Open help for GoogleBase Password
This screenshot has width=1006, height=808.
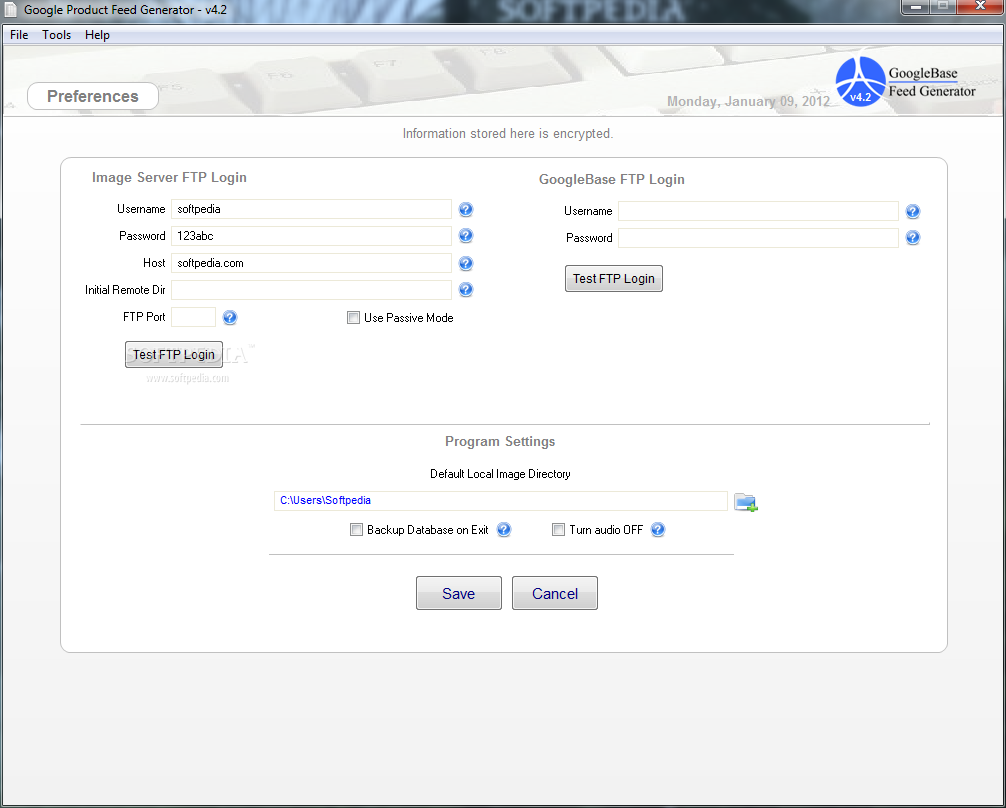912,237
